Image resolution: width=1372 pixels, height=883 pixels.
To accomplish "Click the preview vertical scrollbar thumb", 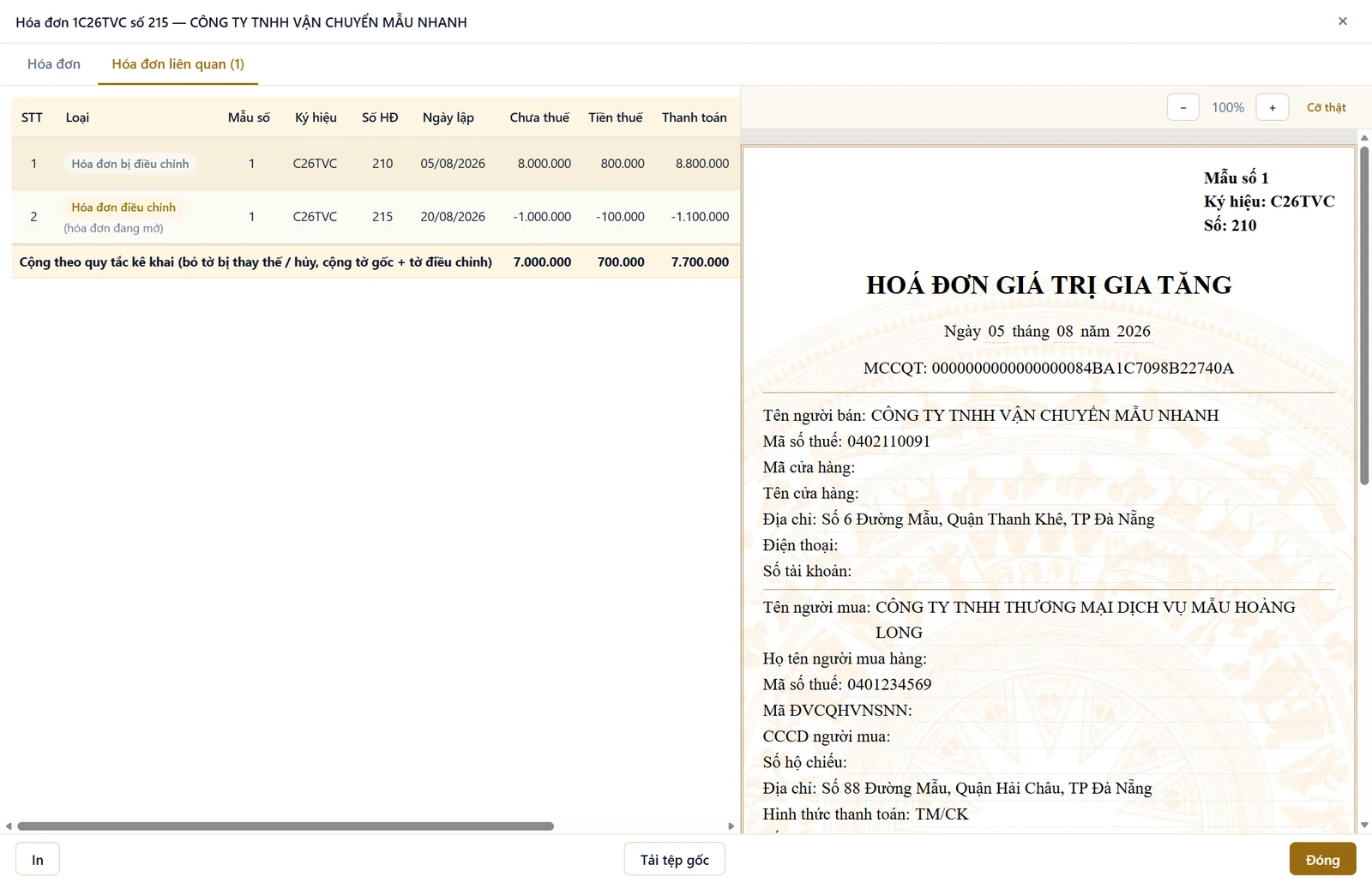I will point(1364,315).
